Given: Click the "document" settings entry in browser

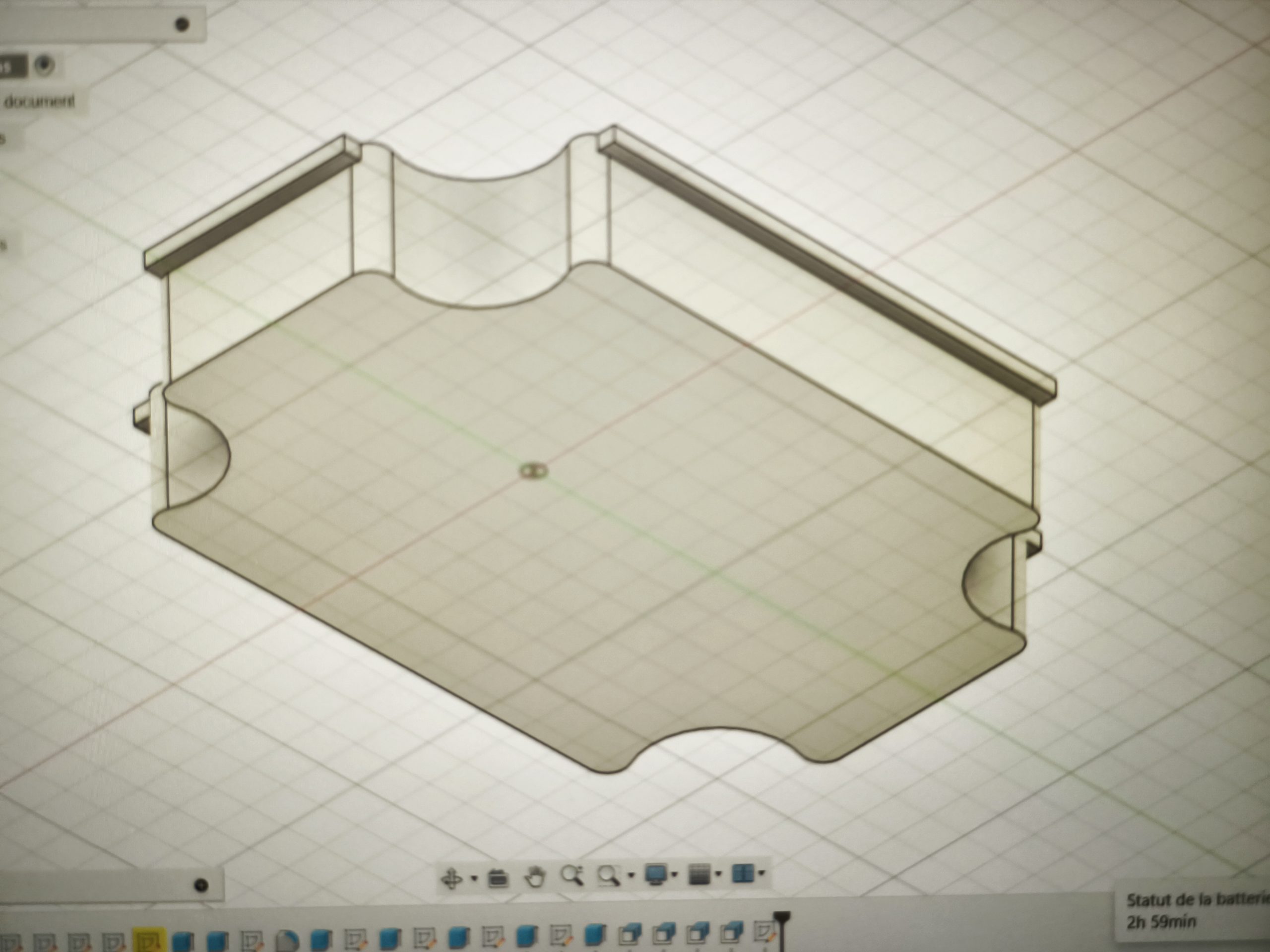Looking at the screenshot, I should coord(40,102).
